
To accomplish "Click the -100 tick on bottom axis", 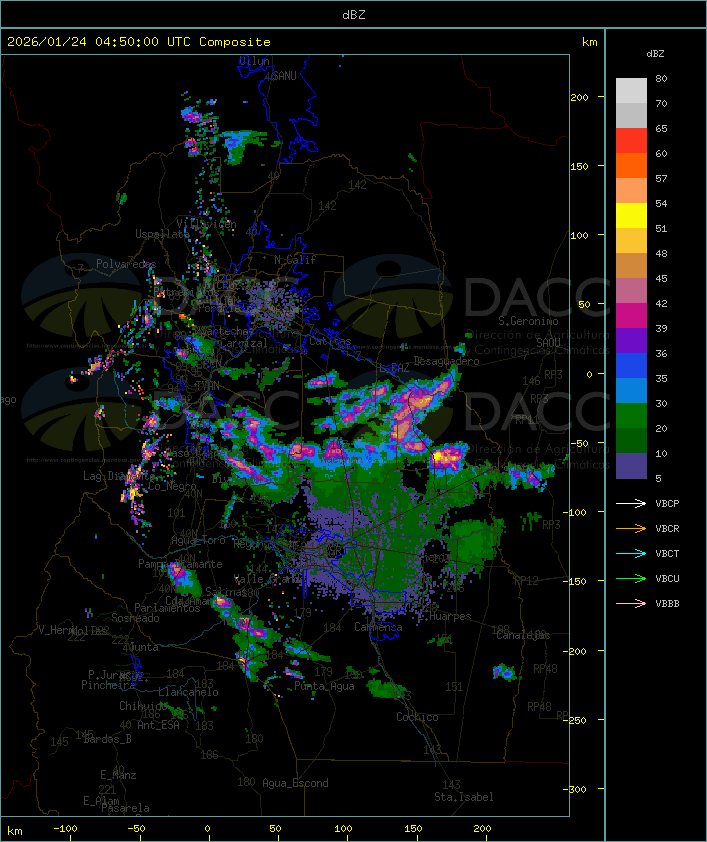I will [x=66, y=829].
